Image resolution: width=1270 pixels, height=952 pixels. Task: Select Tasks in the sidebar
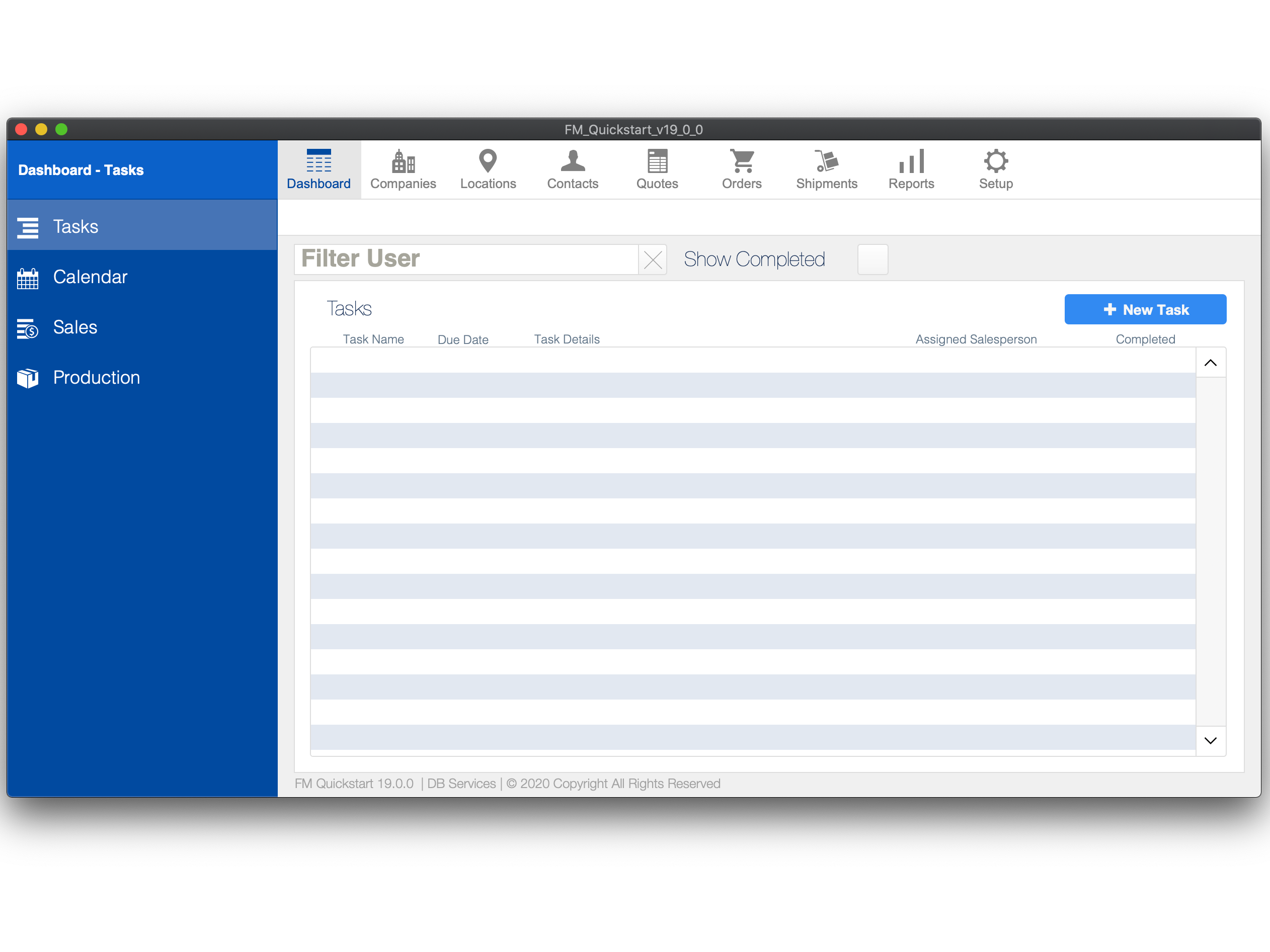[x=76, y=227]
